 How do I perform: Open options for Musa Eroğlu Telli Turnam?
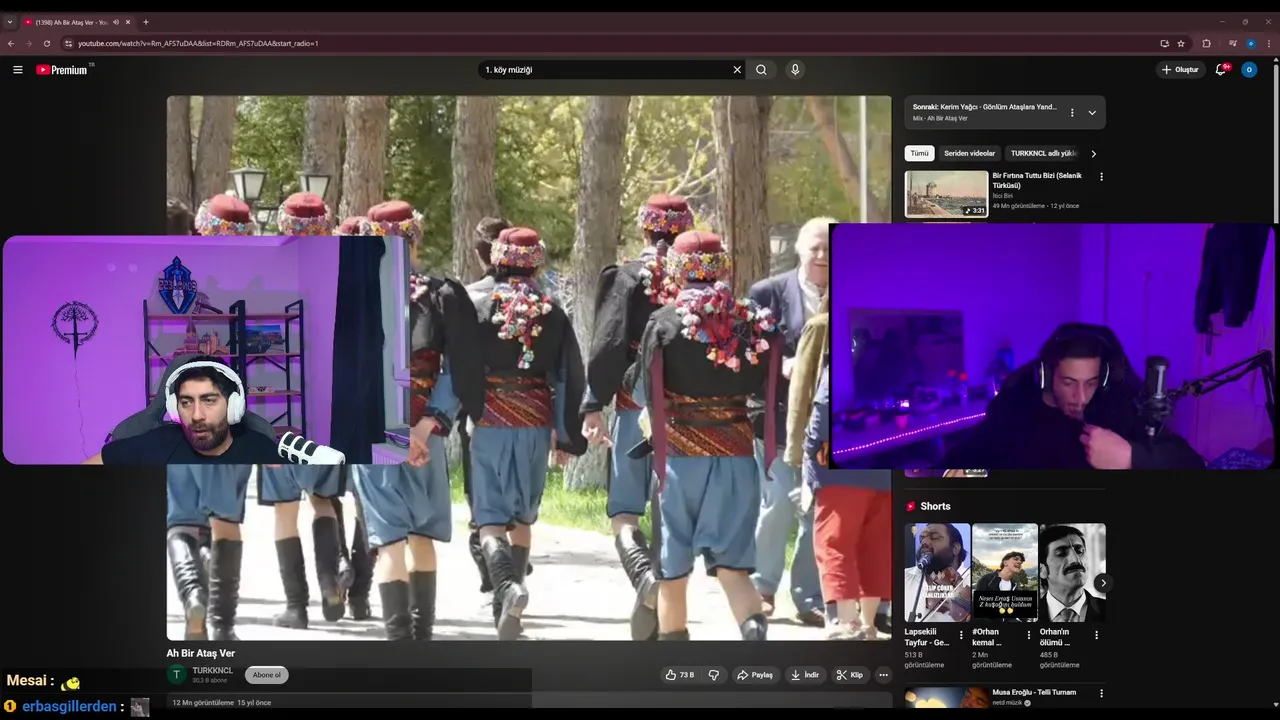(x=1101, y=693)
